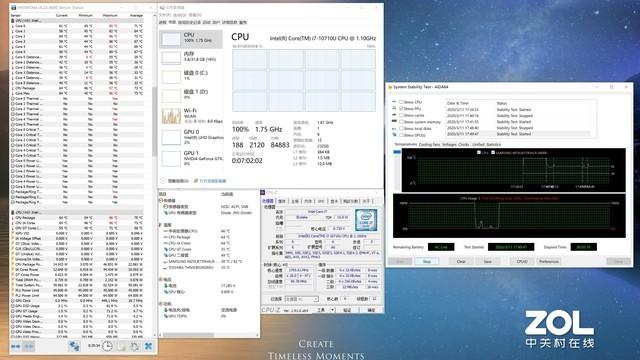The image size is (640, 360).
Task: Enable the Stress CPU checkbox
Action: click(401, 102)
